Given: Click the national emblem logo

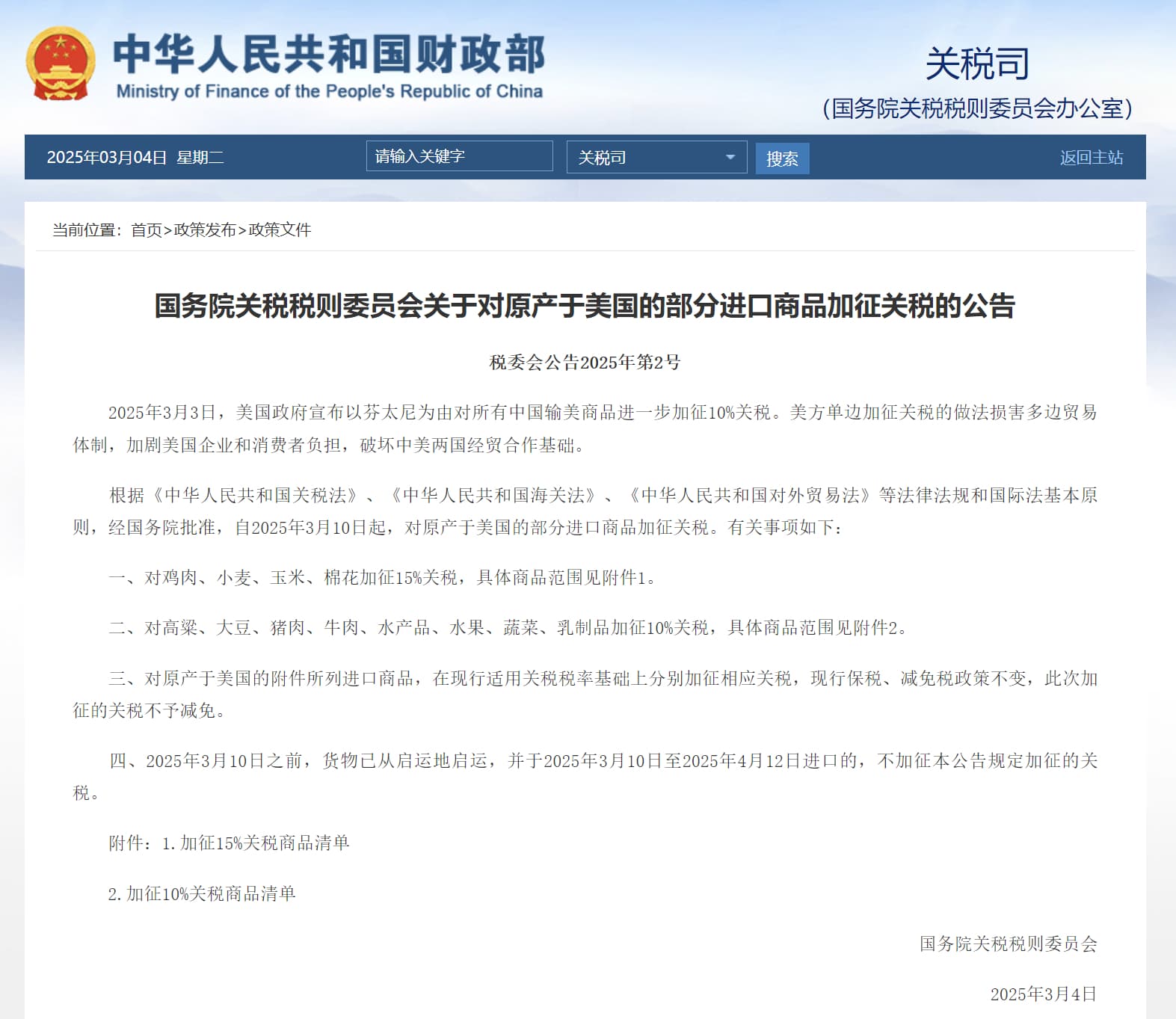Looking at the screenshot, I should (x=61, y=64).
